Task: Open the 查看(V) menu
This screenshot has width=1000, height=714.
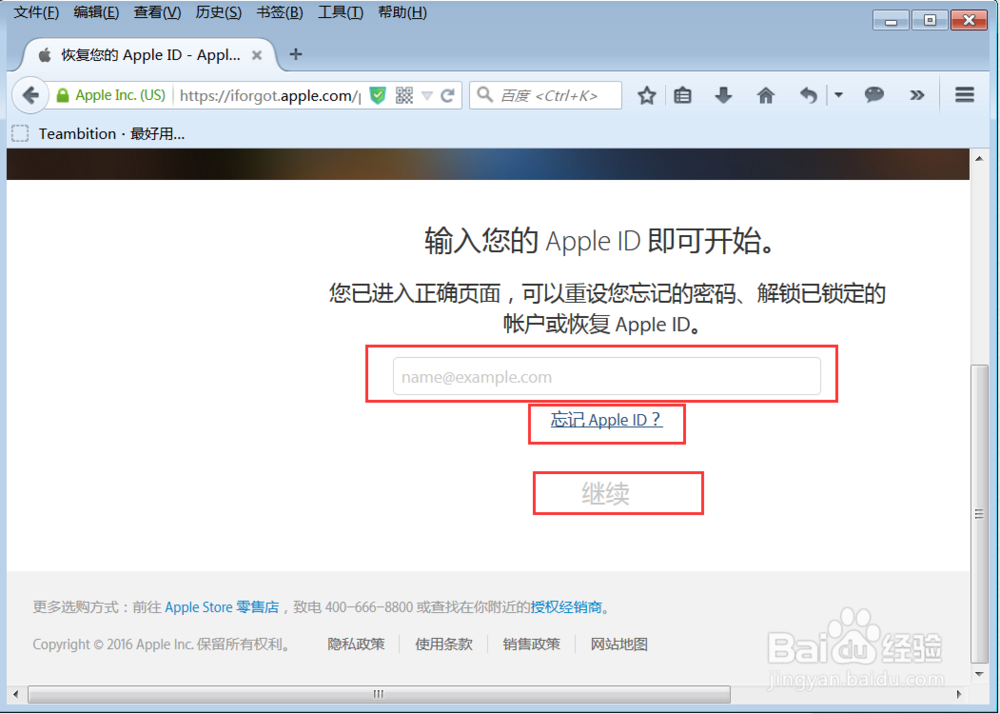Action: 157,12
